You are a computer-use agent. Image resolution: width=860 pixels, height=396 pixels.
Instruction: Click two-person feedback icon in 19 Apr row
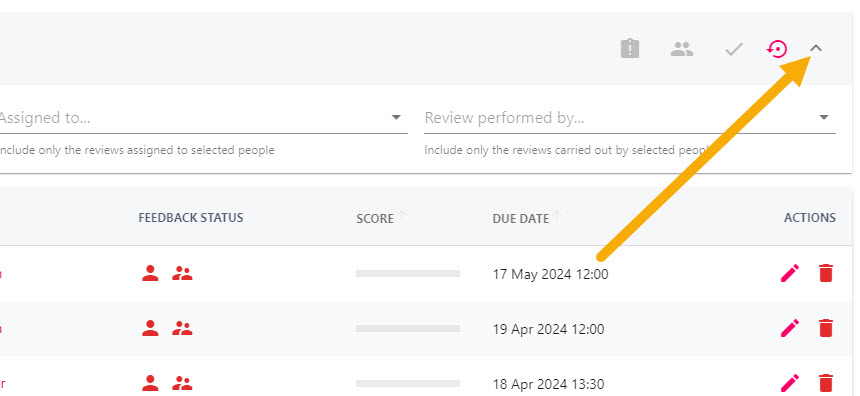click(x=182, y=328)
